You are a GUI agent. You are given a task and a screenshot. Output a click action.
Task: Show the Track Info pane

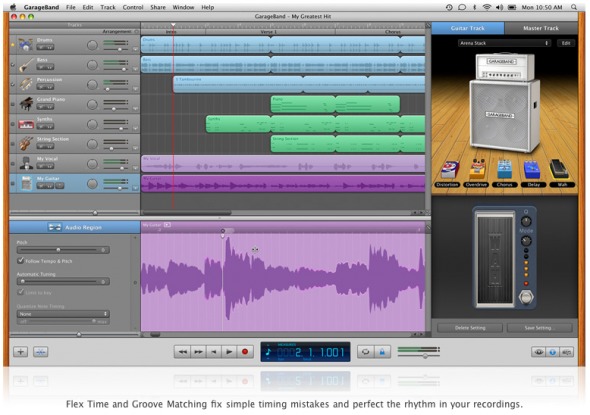click(552, 352)
